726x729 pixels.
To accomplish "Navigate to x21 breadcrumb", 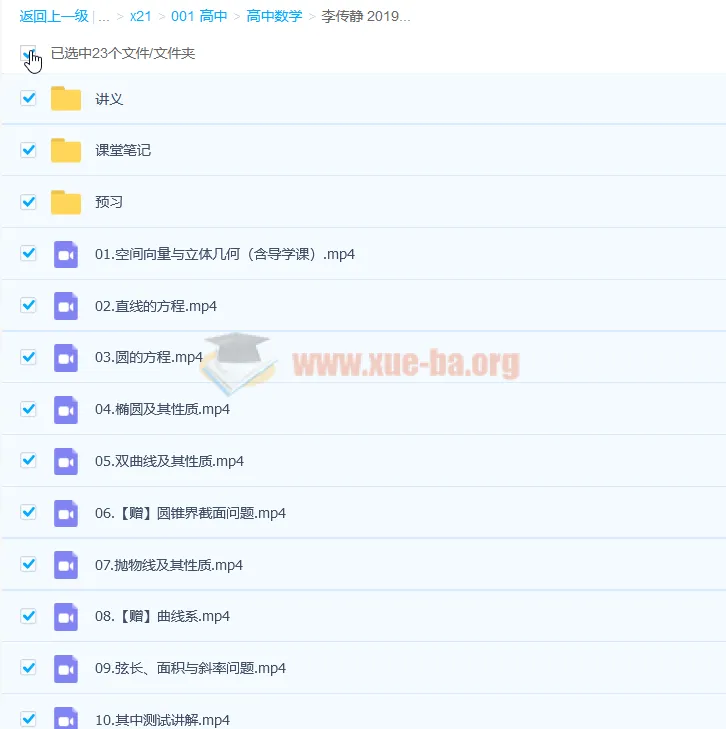I will point(141,16).
